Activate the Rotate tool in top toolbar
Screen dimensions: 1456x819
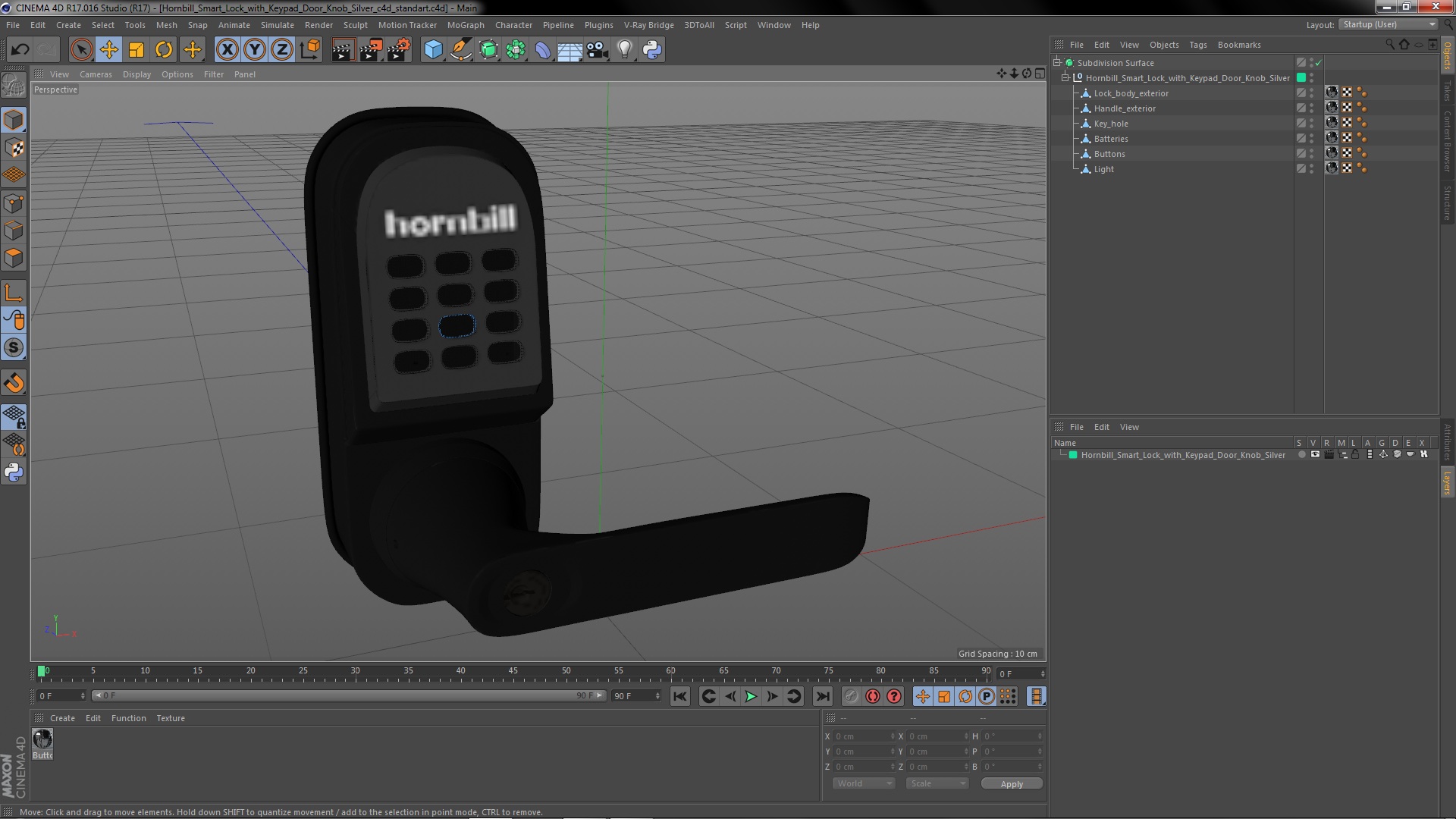(164, 50)
